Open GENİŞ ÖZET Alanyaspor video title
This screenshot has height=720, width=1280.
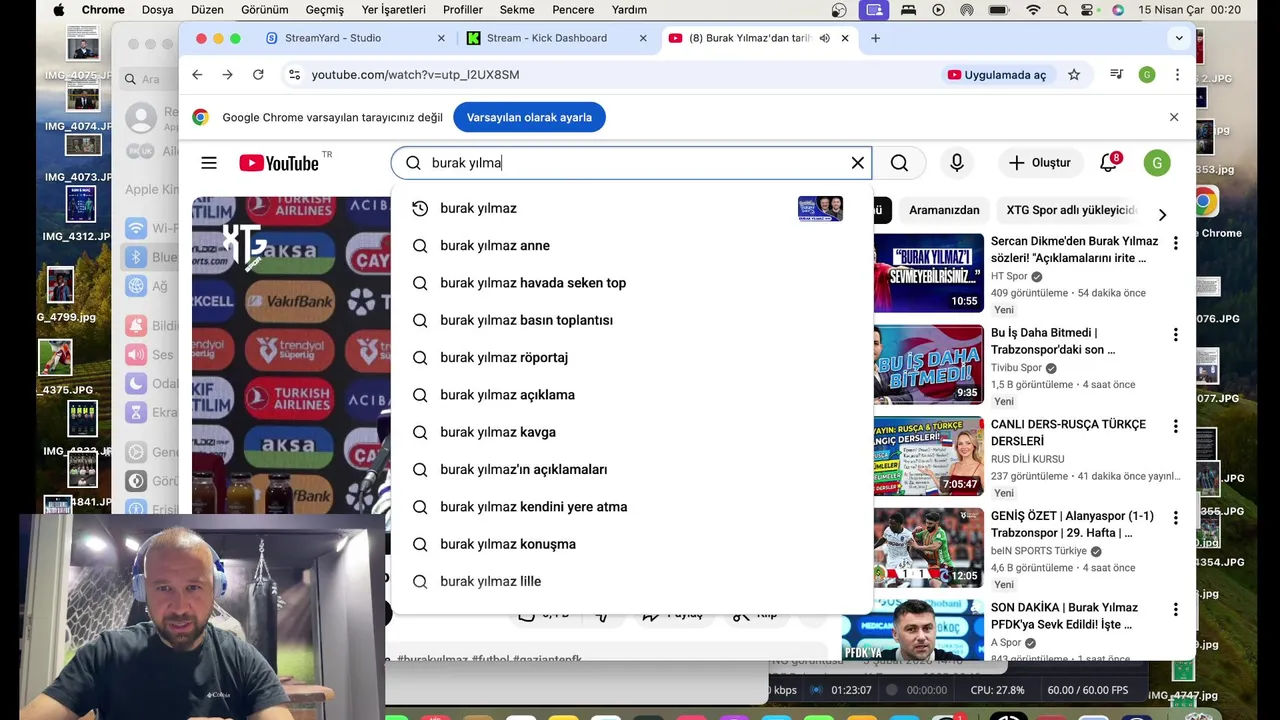pos(1072,525)
